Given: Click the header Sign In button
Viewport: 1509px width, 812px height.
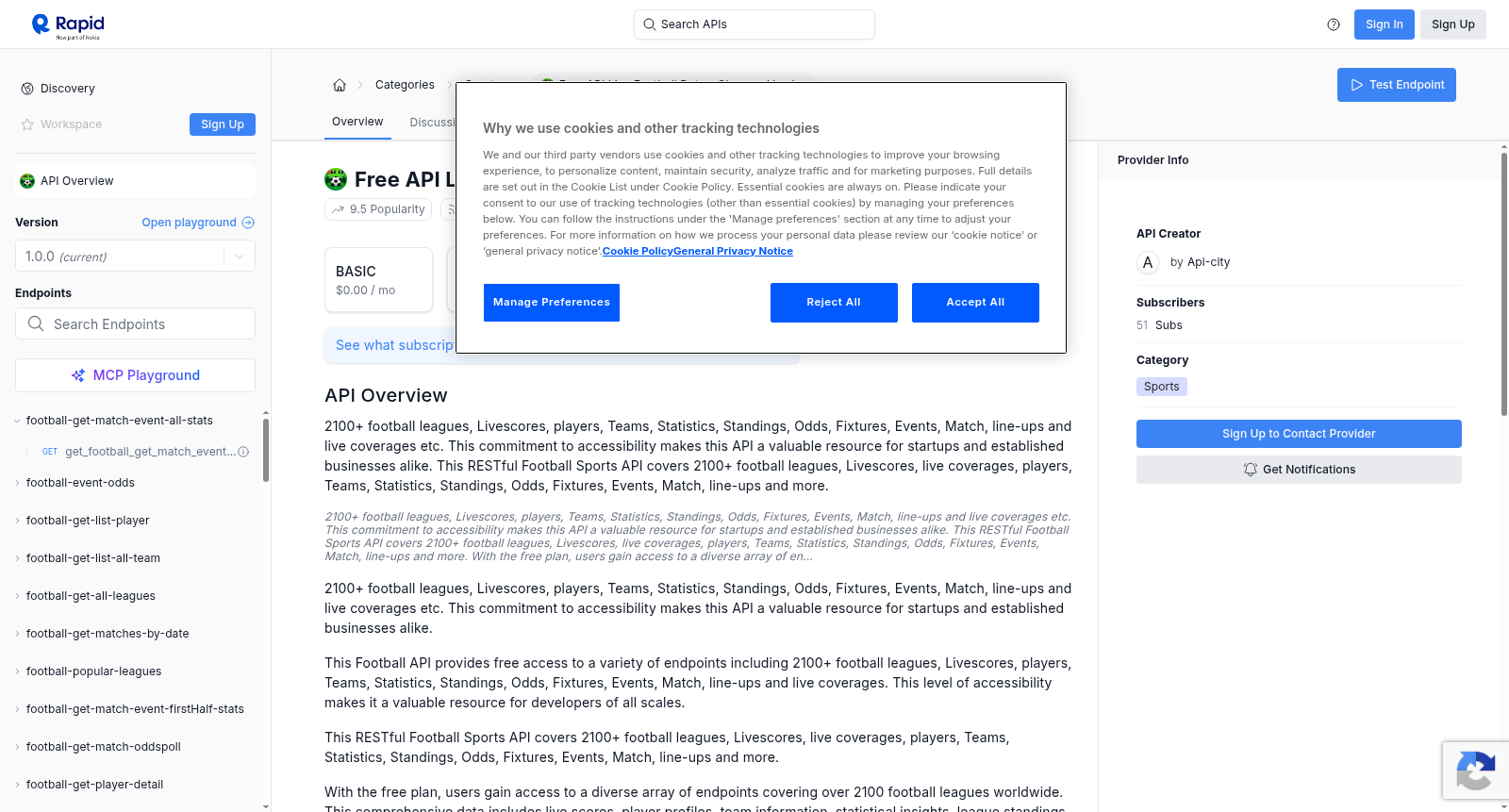Looking at the screenshot, I should (1385, 25).
